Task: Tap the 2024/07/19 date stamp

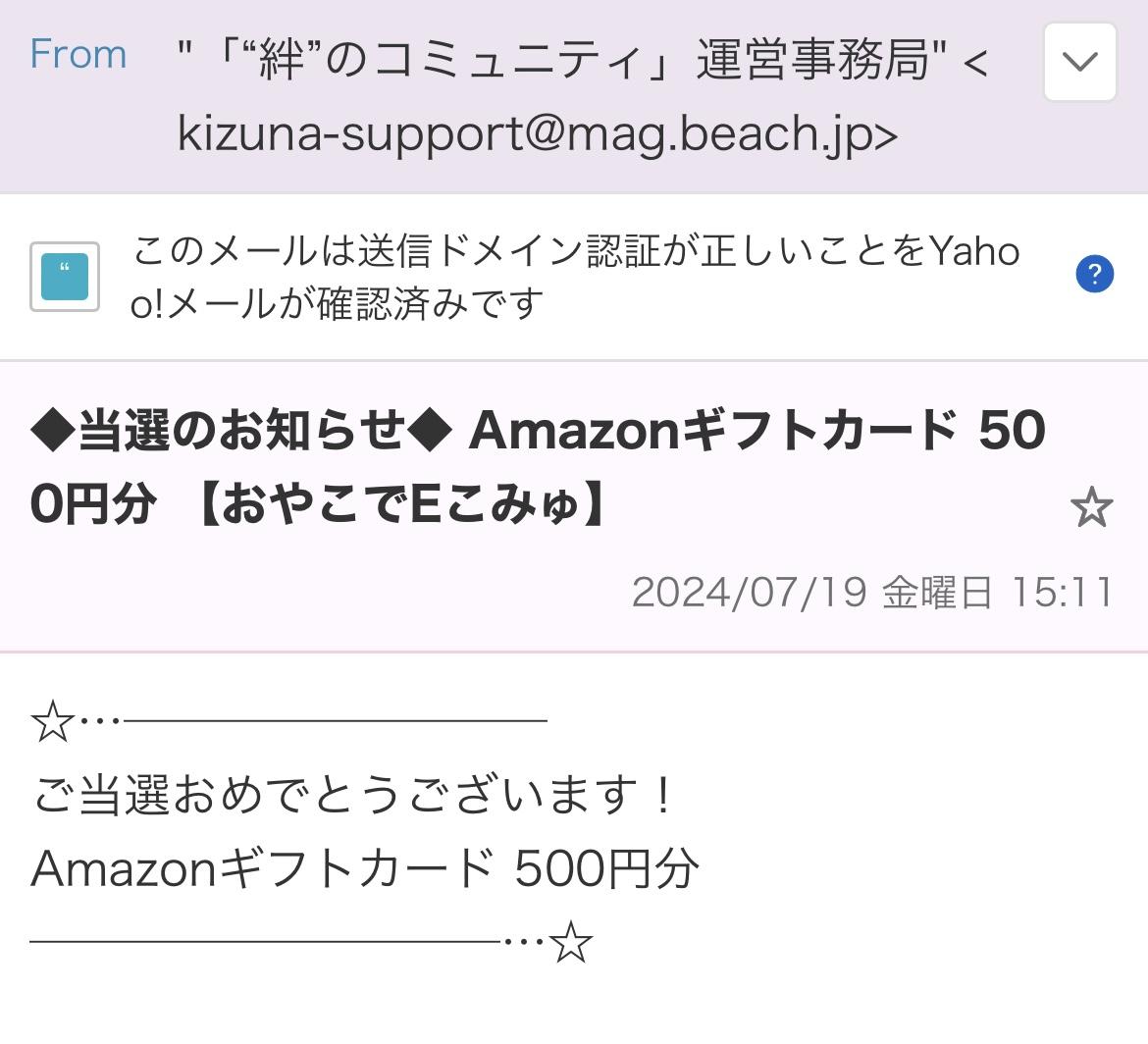Action: point(749,593)
